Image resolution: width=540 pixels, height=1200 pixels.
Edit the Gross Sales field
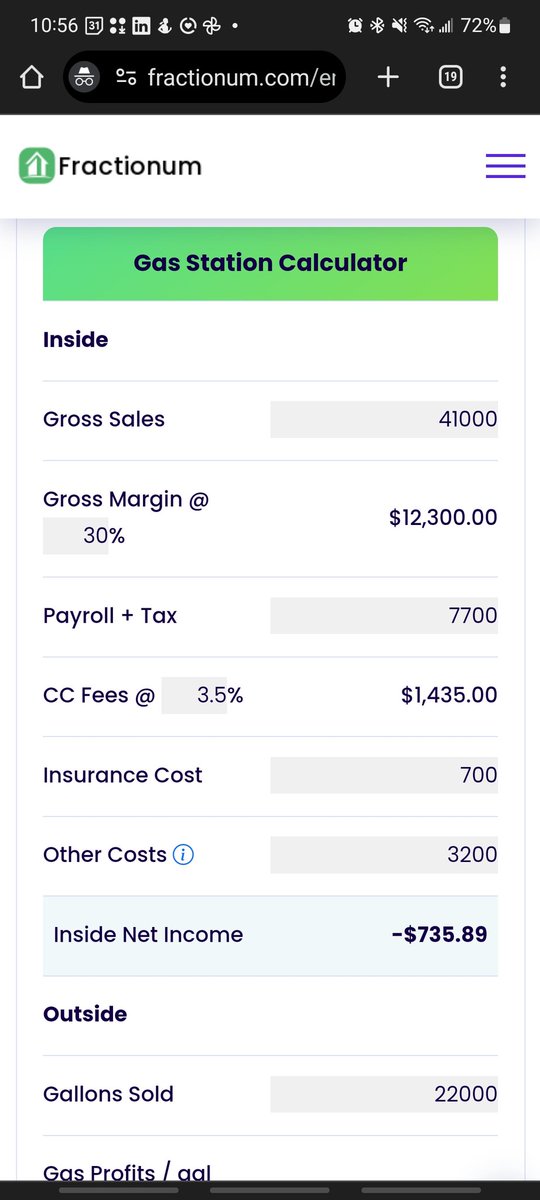coord(384,419)
